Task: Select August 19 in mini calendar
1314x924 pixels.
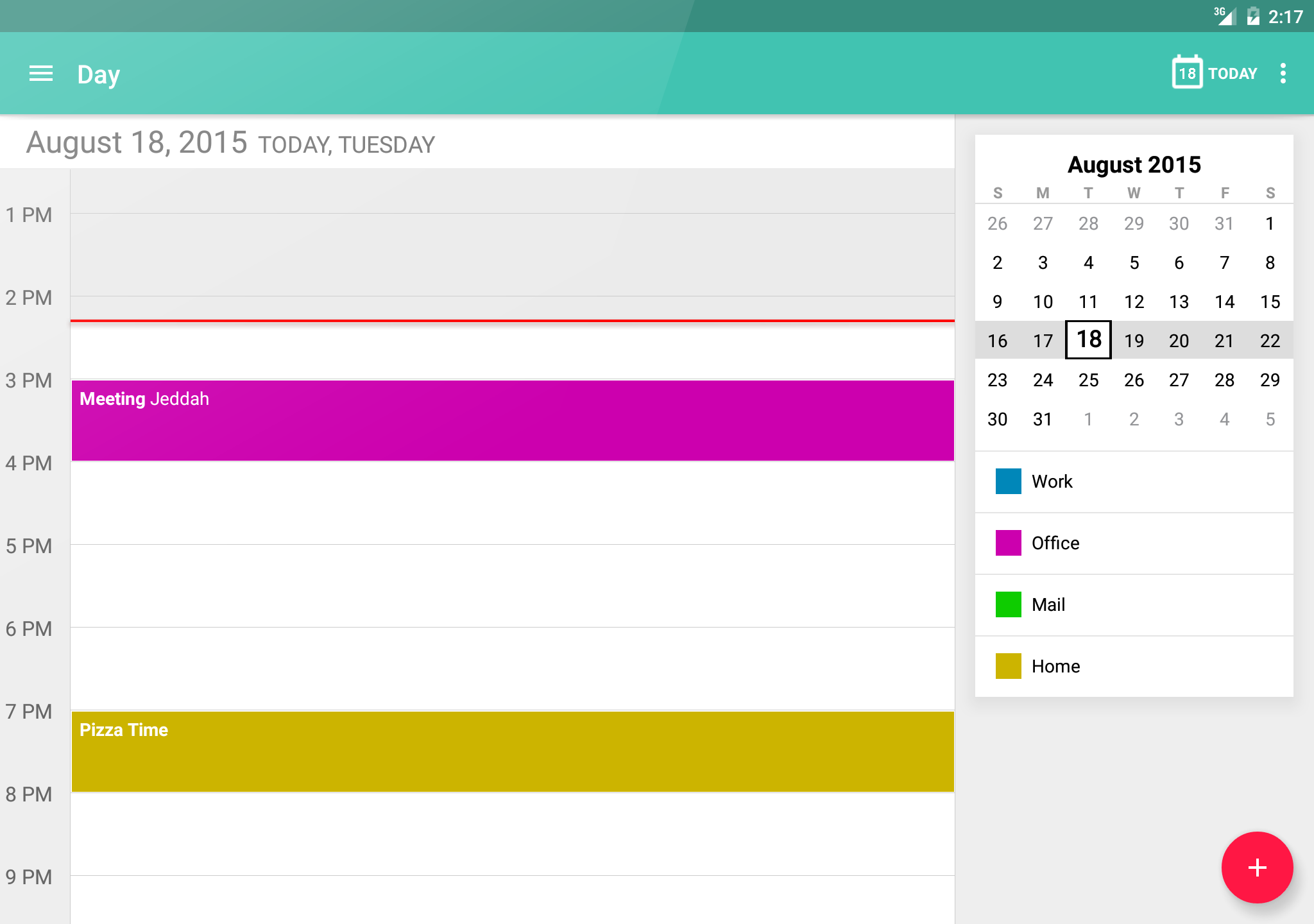Action: pyautogui.click(x=1134, y=341)
